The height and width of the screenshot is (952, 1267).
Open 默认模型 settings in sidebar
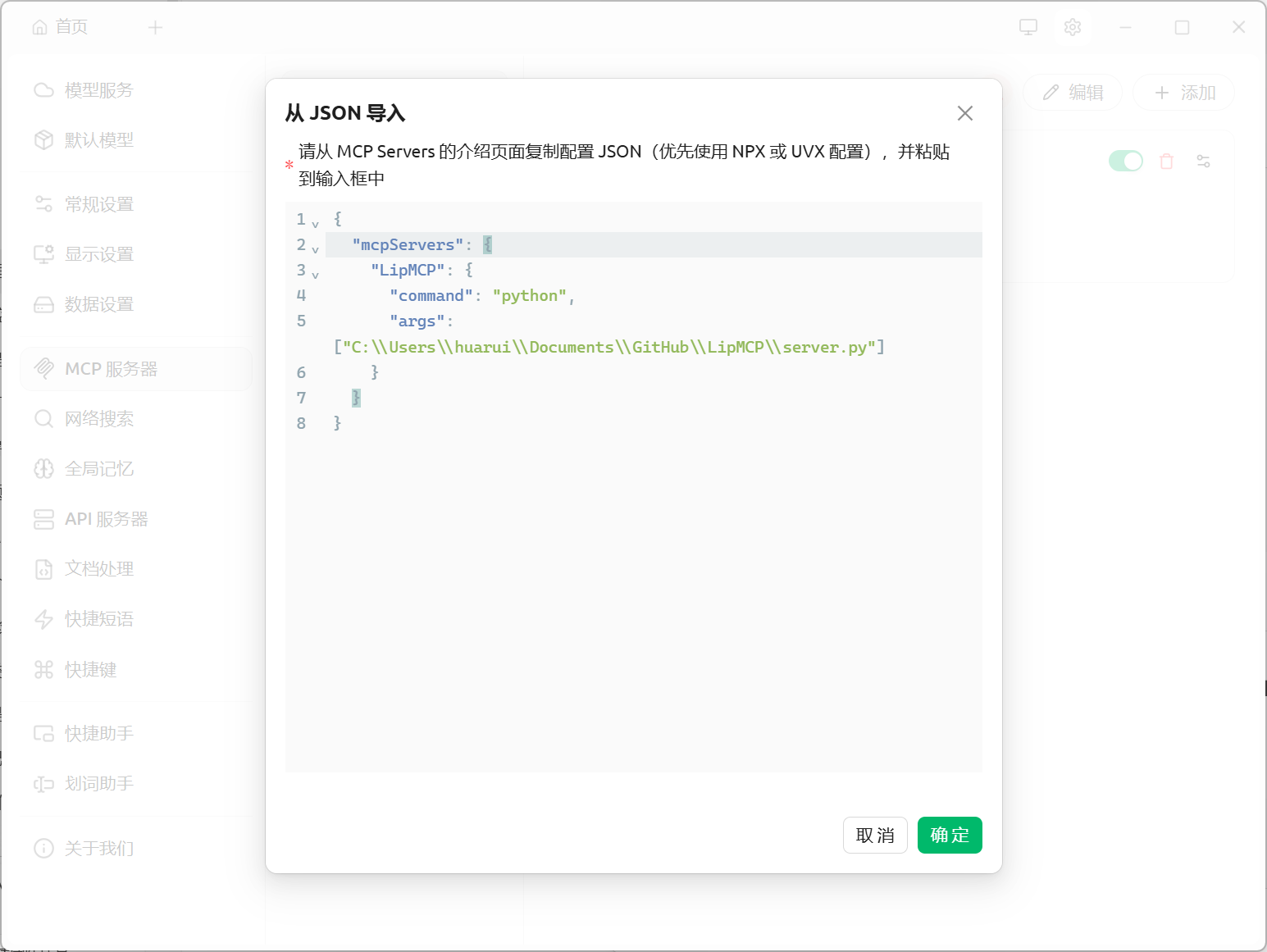pos(136,140)
